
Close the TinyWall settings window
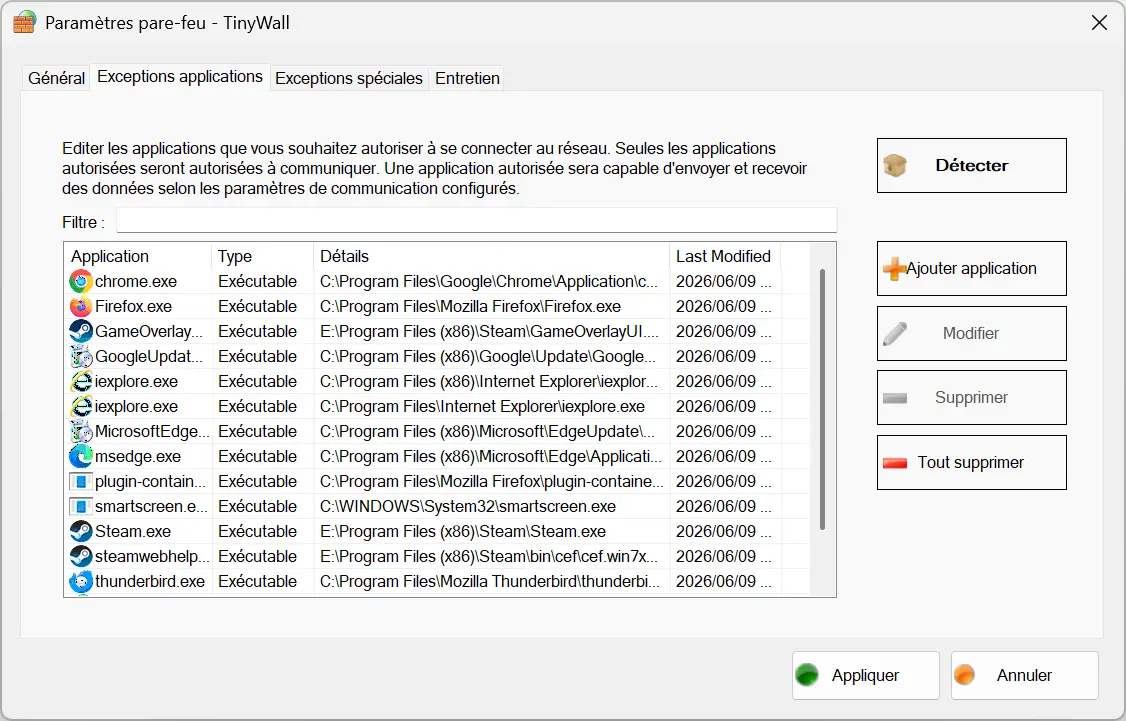(1099, 23)
